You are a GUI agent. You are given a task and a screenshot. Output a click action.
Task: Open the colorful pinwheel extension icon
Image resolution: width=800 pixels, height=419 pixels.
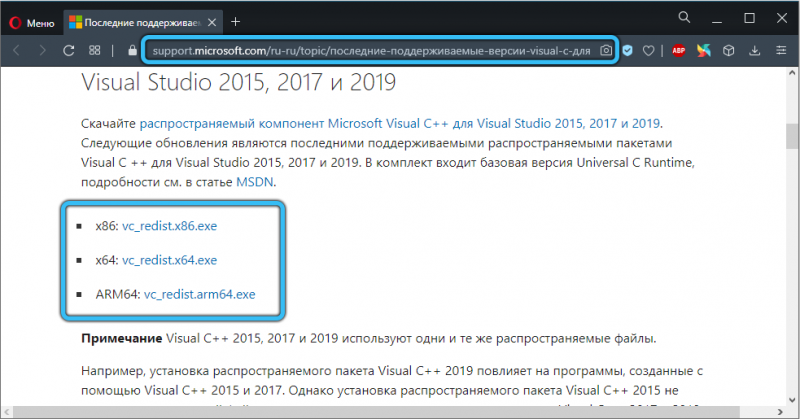click(x=704, y=50)
